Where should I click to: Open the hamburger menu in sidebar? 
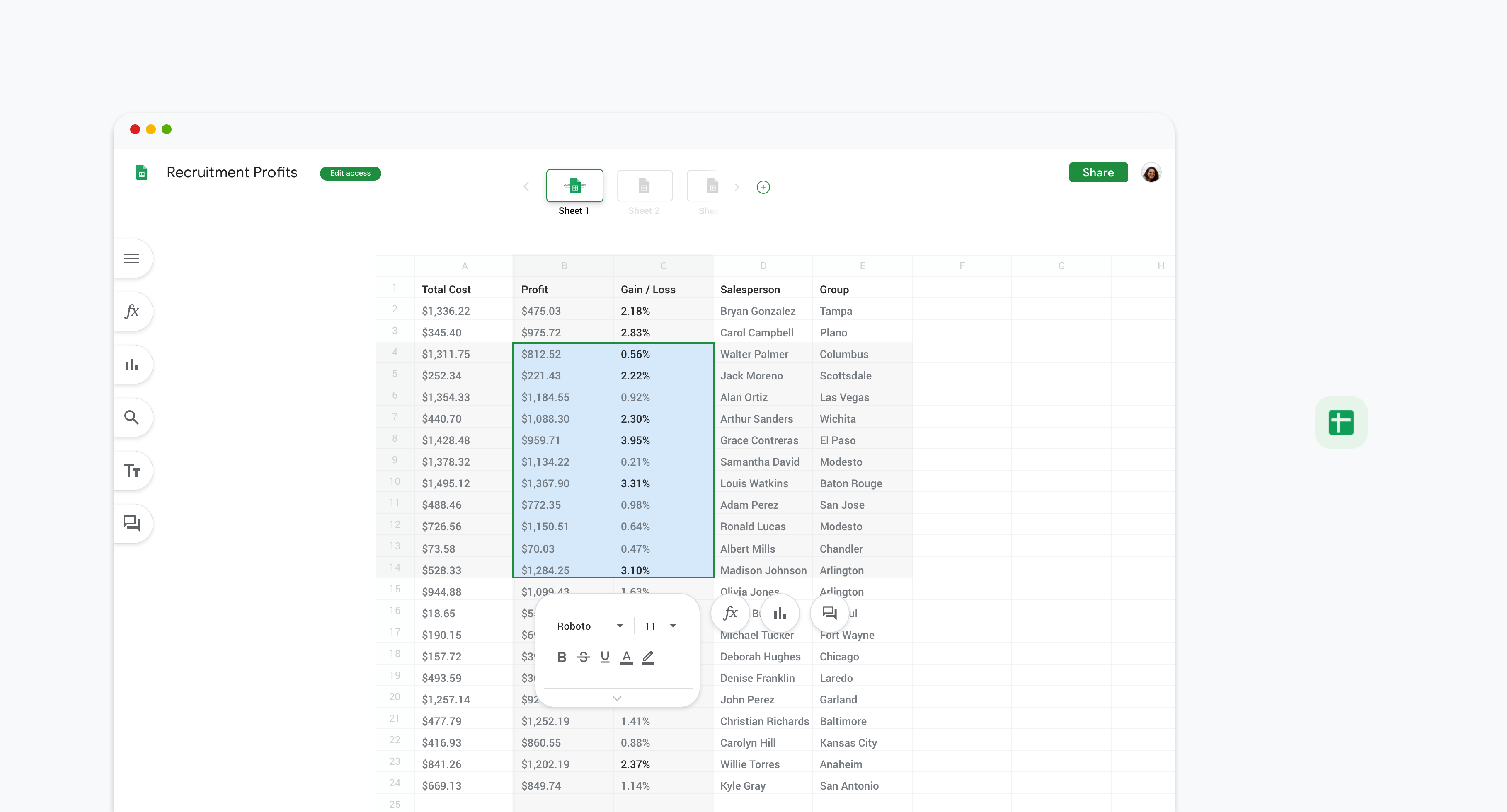[132, 259]
